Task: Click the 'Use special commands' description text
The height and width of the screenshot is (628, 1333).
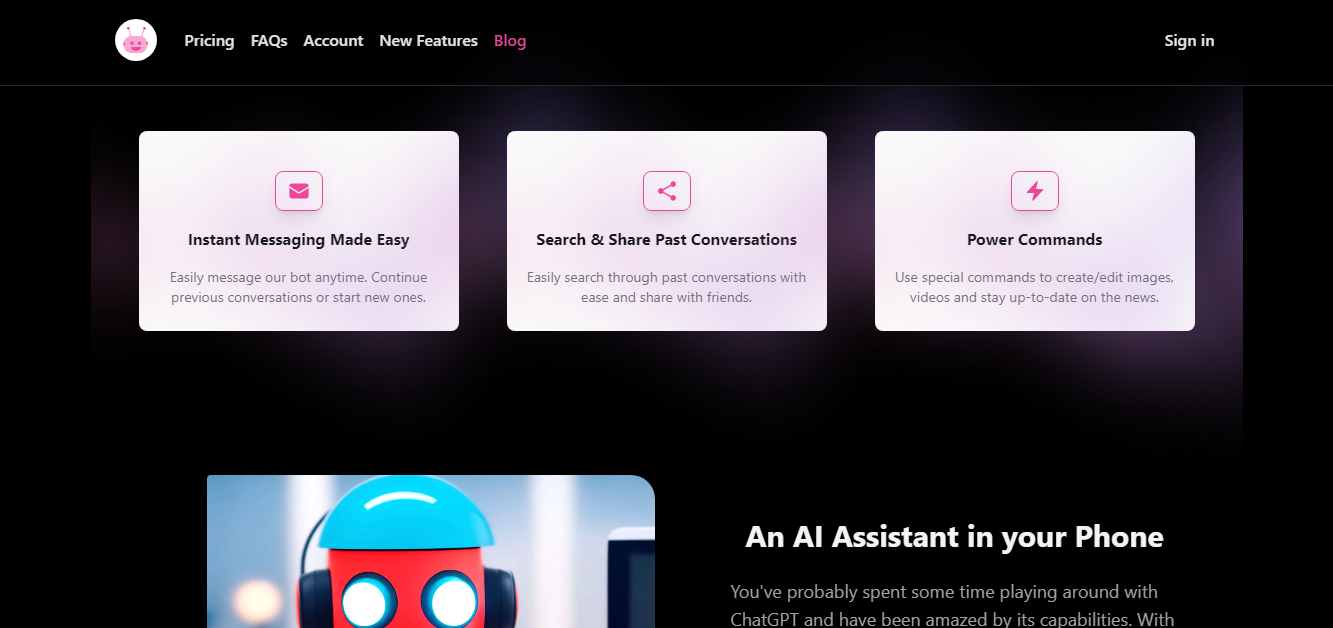Action: [1035, 287]
